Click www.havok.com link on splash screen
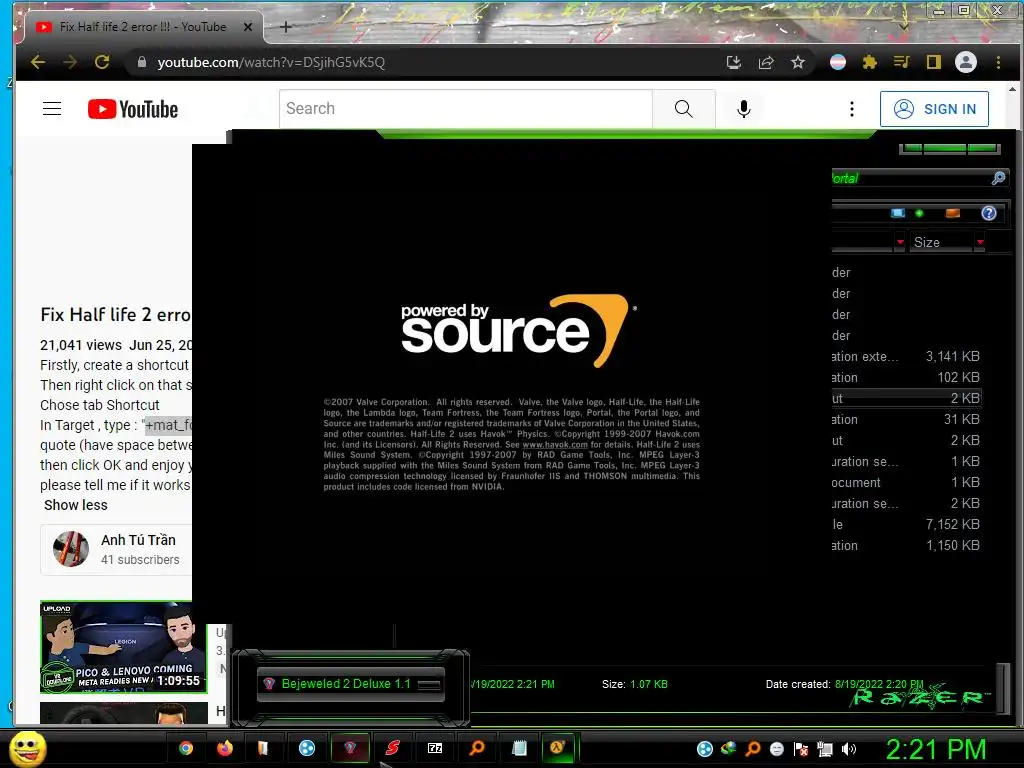Image resolution: width=1024 pixels, height=768 pixels. click(554, 445)
